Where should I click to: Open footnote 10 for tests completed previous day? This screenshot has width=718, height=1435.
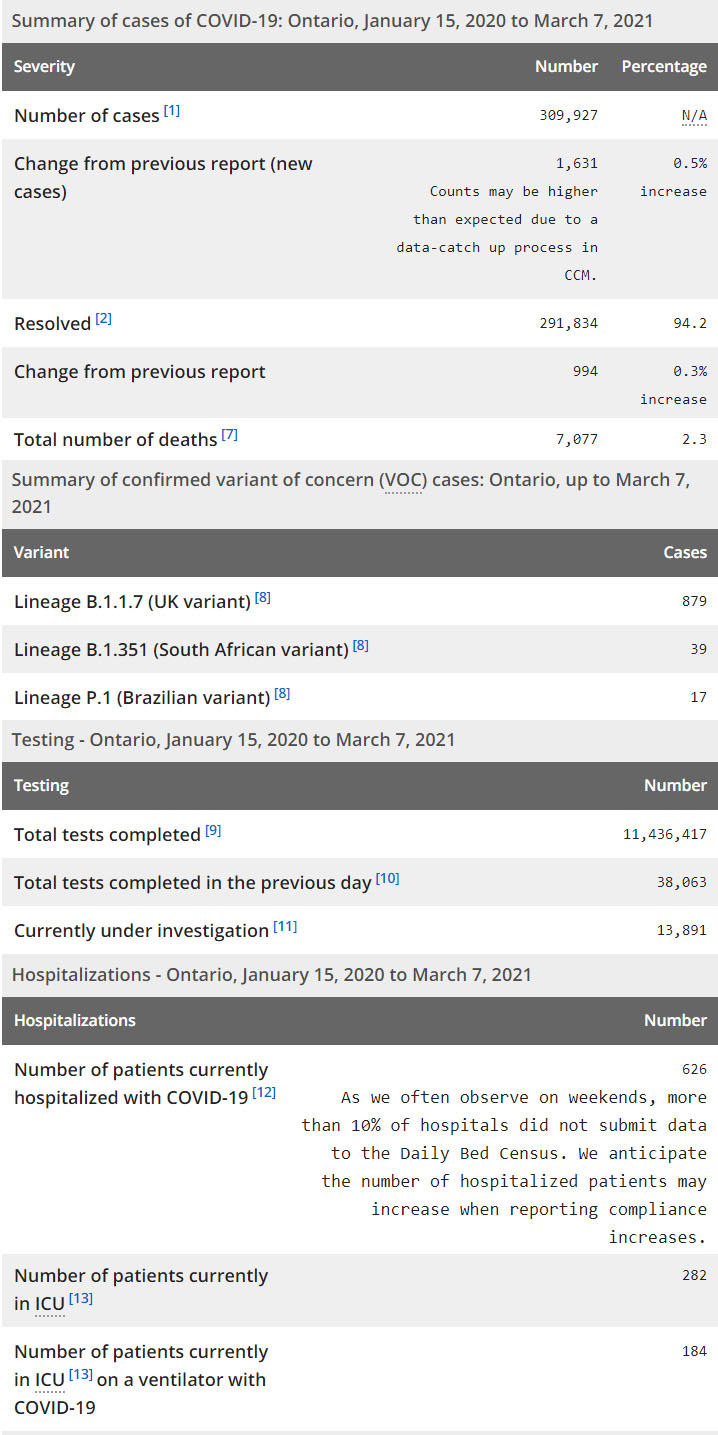click(x=388, y=878)
